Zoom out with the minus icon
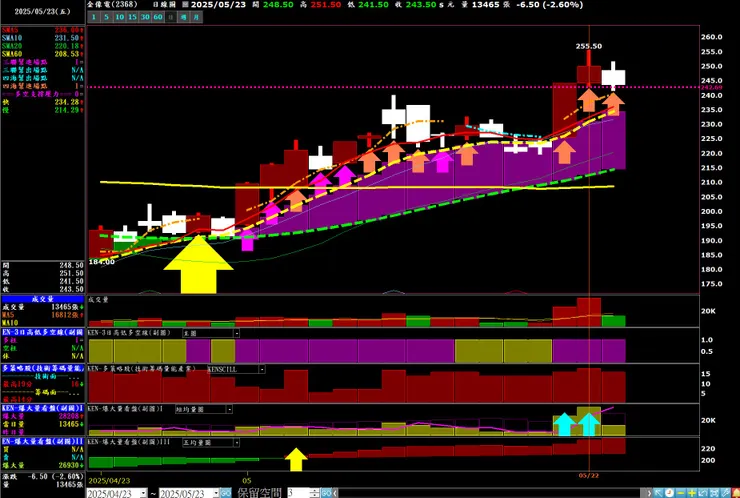The width and height of the screenshot is (740, 498). point(681,493)
